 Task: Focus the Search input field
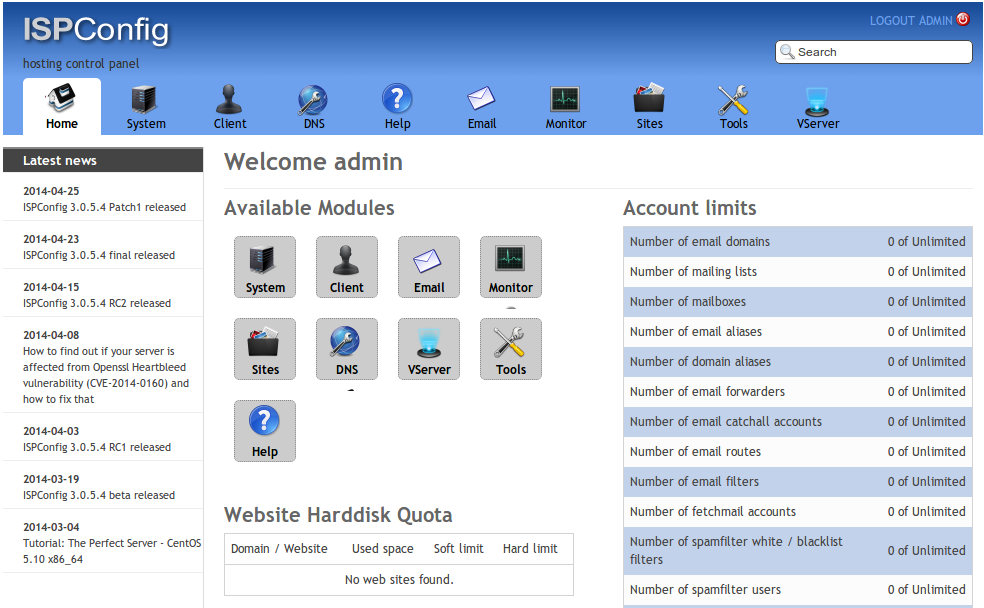click(x=874, y=52)
